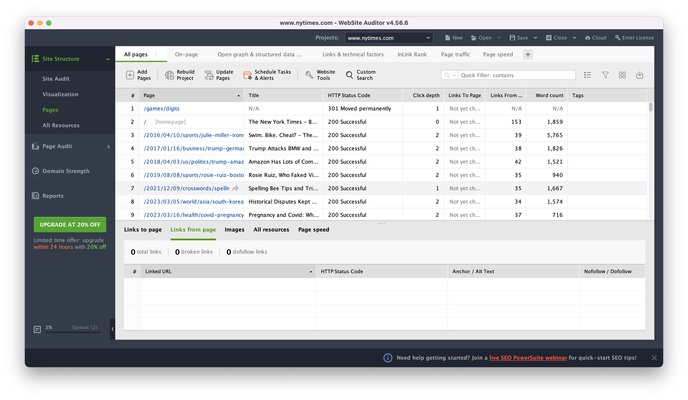Viewport: 688px width, 400px height.
Task: Select Images bottom tab
Action: [234, 229]
